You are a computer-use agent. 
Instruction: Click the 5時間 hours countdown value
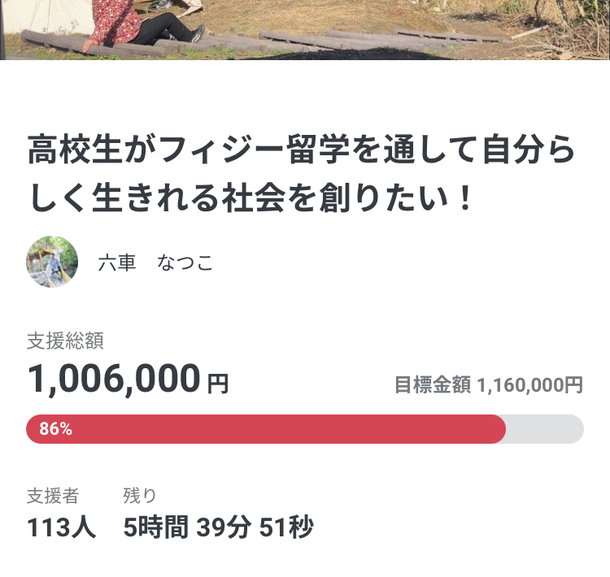[154, 527]
